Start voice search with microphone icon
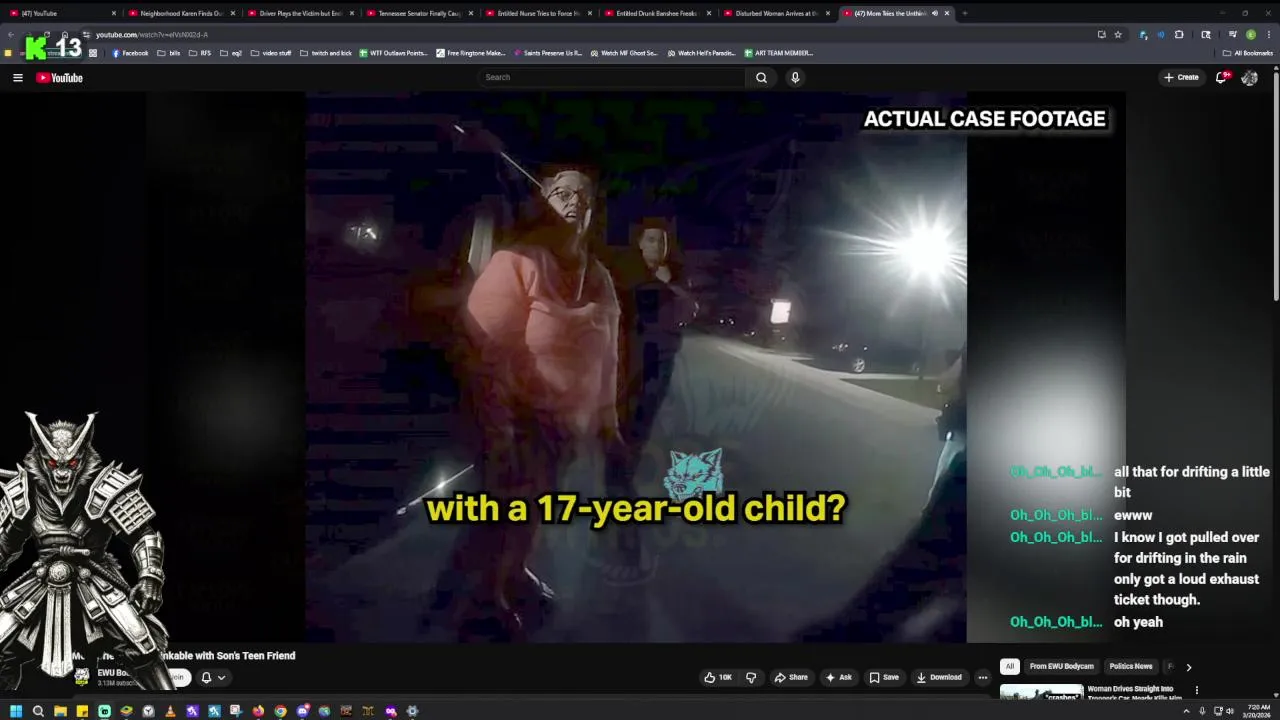 pyautogui.click(x=795, y=77)
